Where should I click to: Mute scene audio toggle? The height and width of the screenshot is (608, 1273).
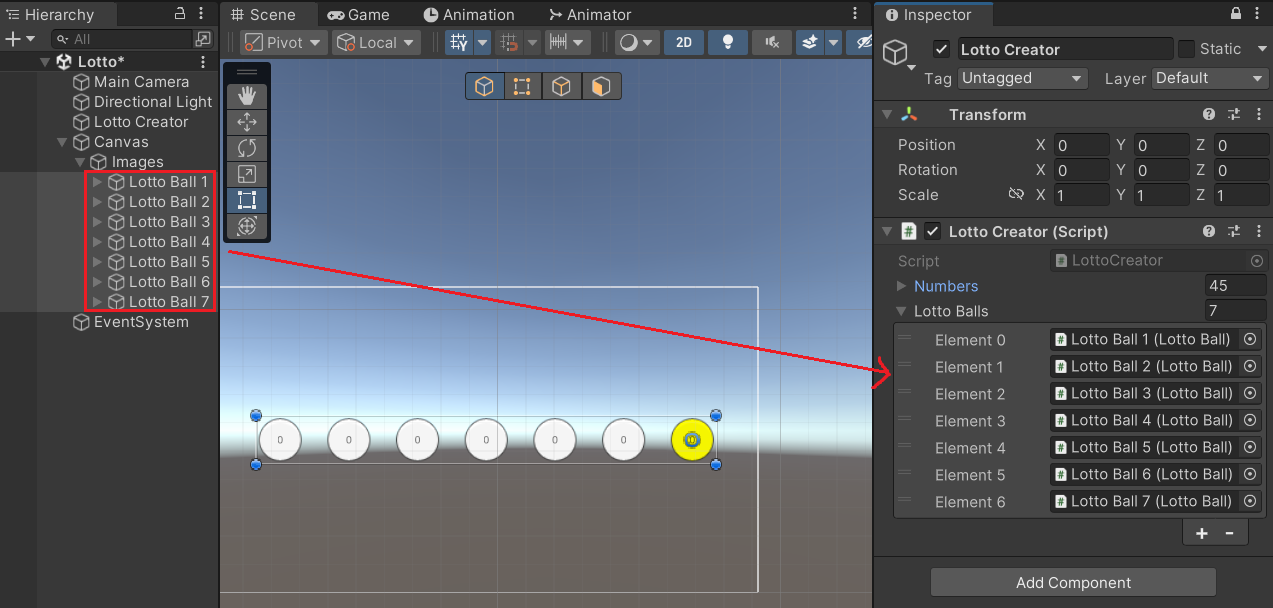[x=772, y=43]
